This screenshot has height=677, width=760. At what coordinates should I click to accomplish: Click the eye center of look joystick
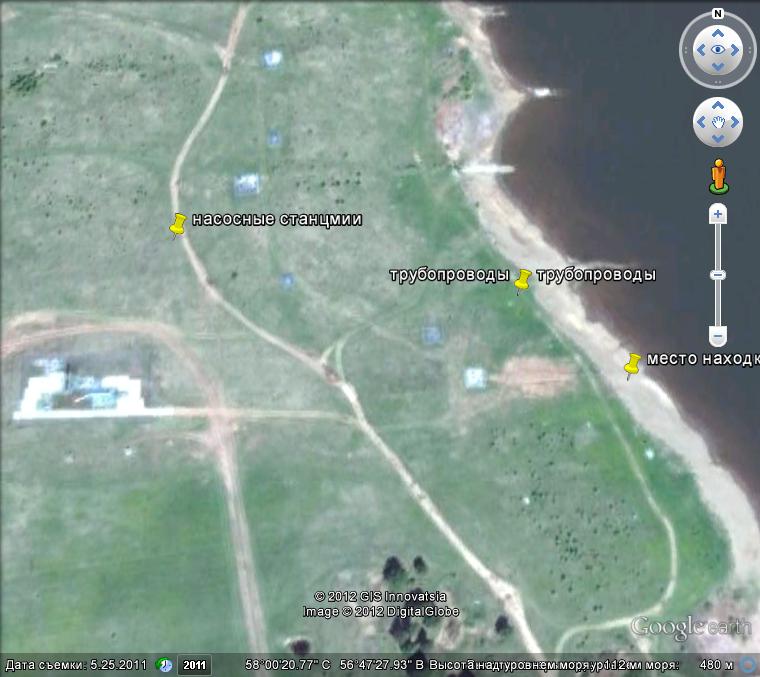pyautogui.click(x=718, y=50)
